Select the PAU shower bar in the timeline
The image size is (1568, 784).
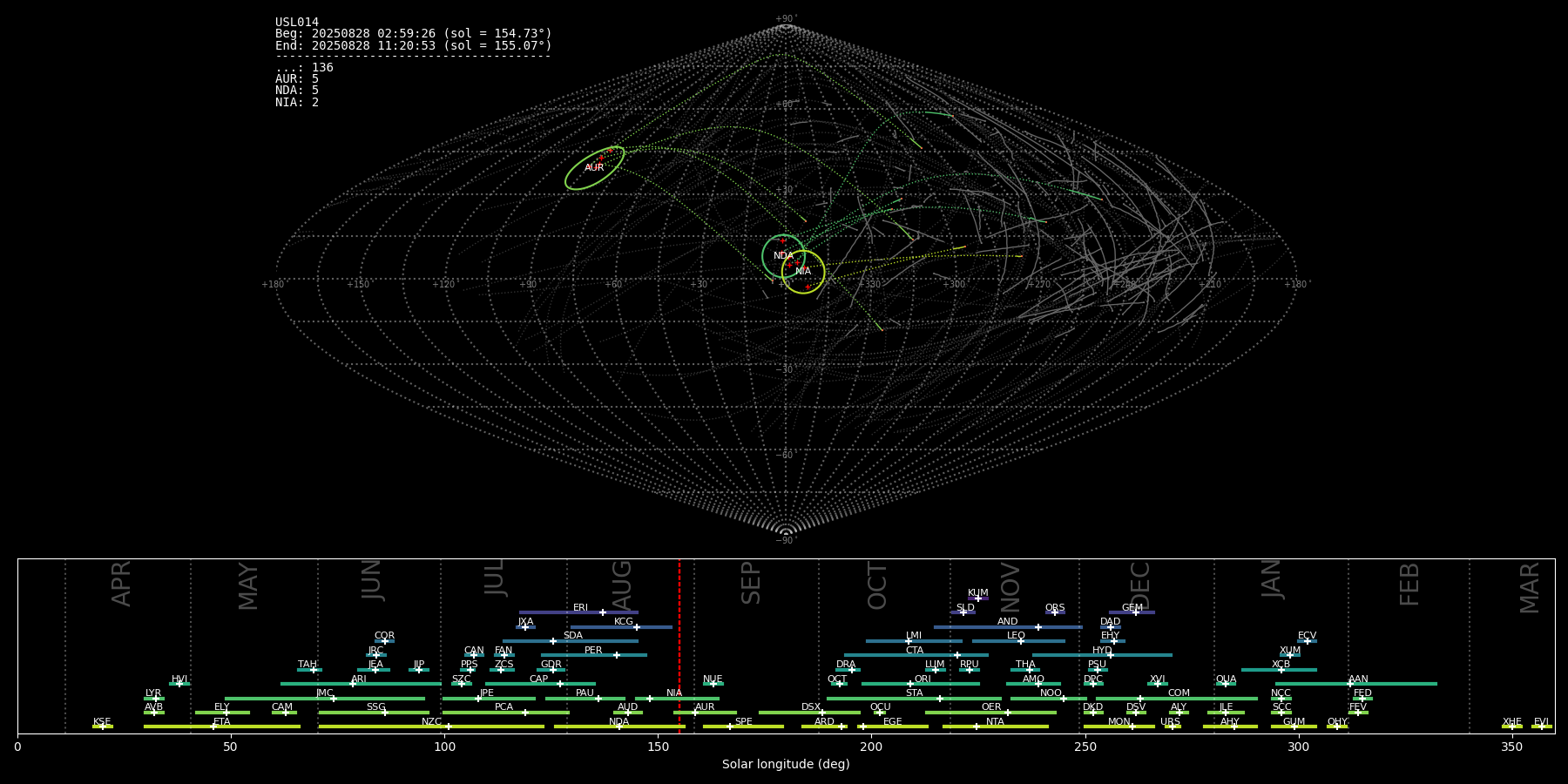pos(585,698)
